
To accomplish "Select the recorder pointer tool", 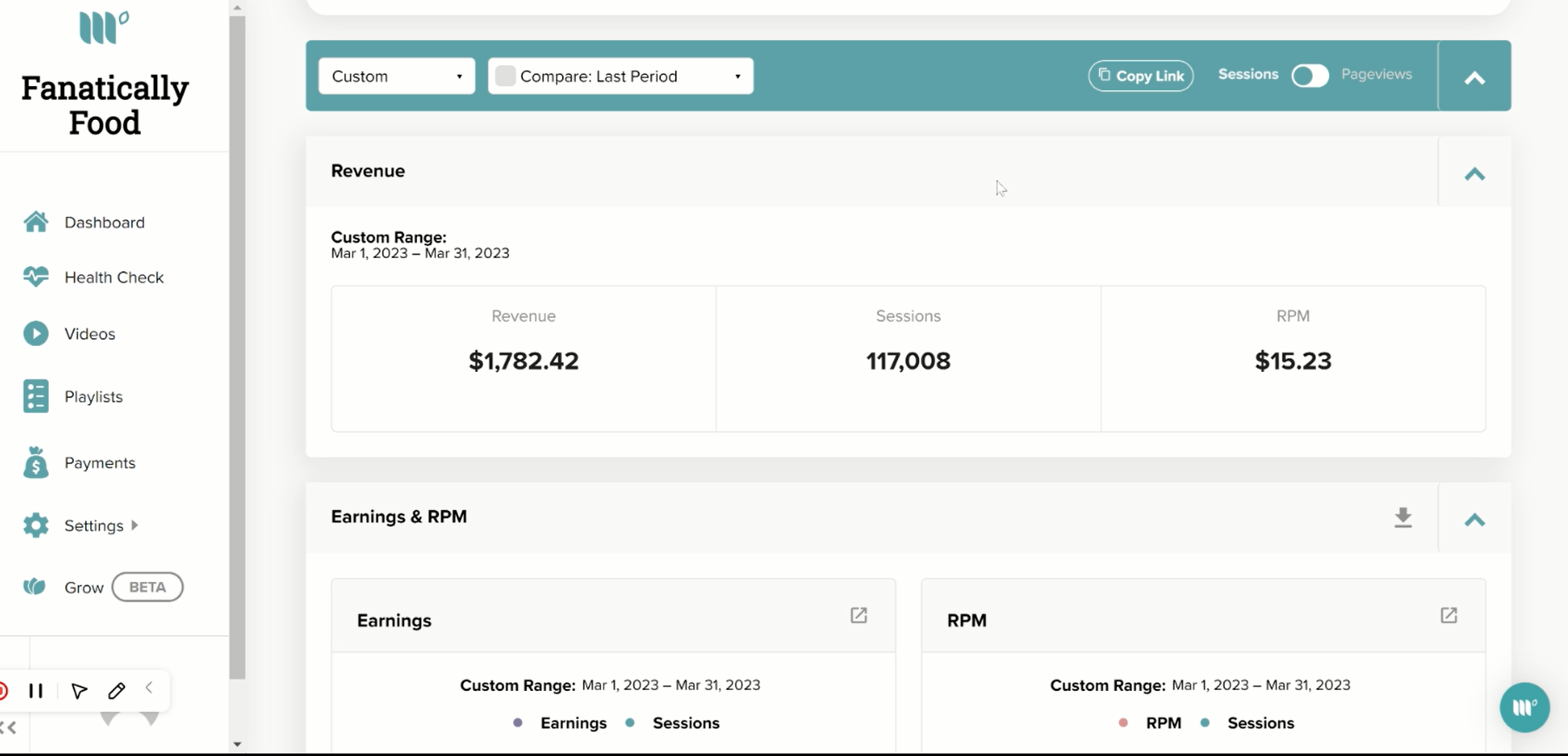I will pyautogui.click(x=79, y=691).
